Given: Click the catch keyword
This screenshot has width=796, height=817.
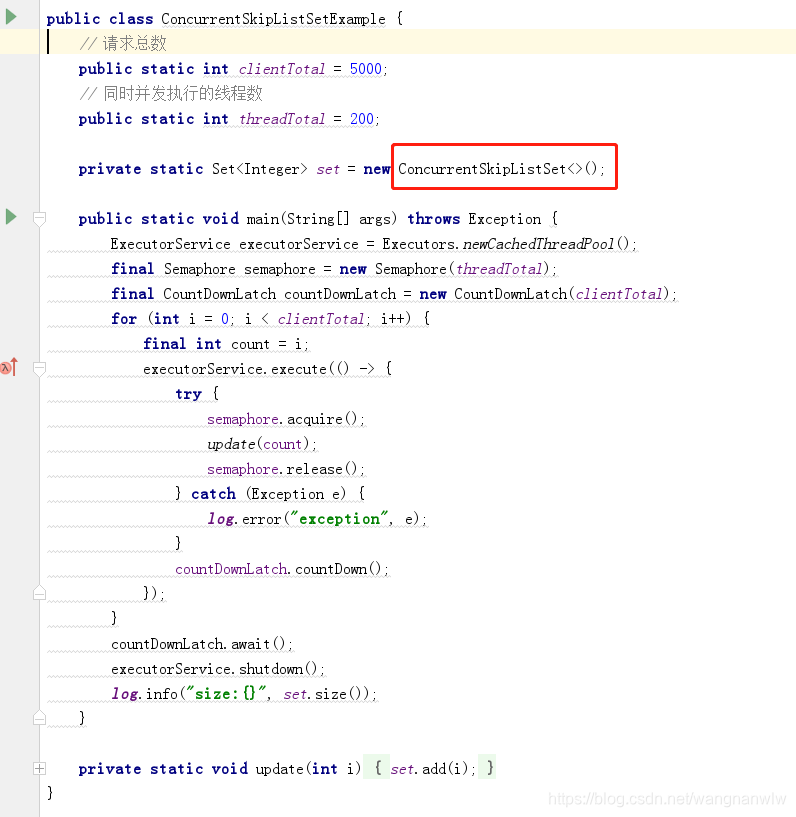Looking at the screenshot, I should 213,493.
